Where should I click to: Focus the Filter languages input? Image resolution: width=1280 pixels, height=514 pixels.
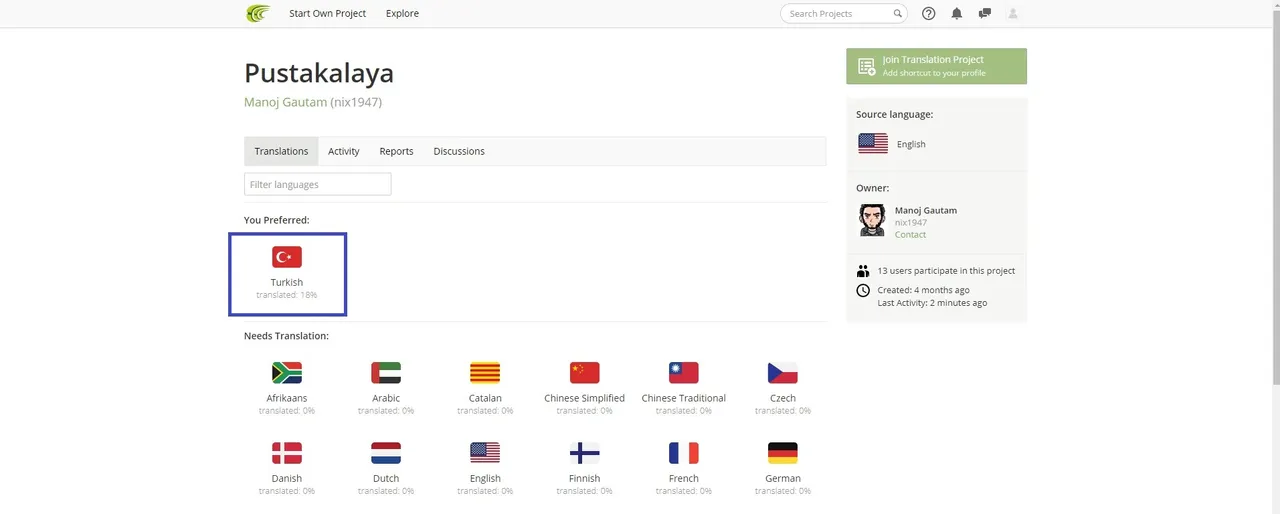317,184
